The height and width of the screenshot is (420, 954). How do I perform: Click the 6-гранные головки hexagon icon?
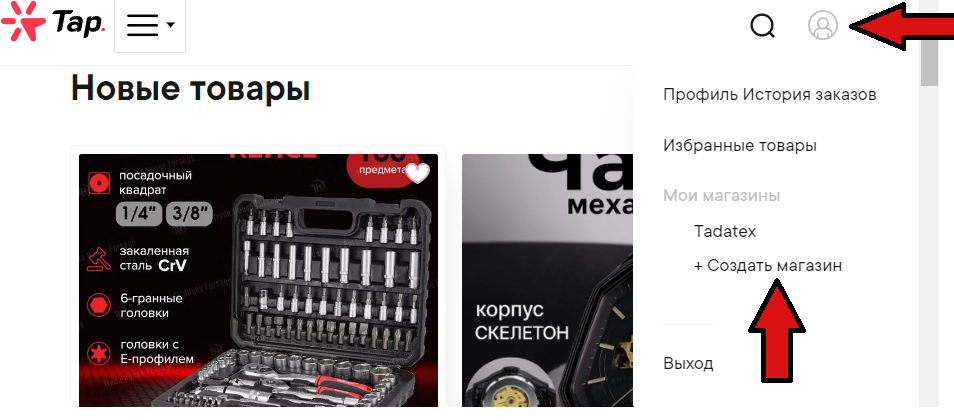(x=97, y=306)
